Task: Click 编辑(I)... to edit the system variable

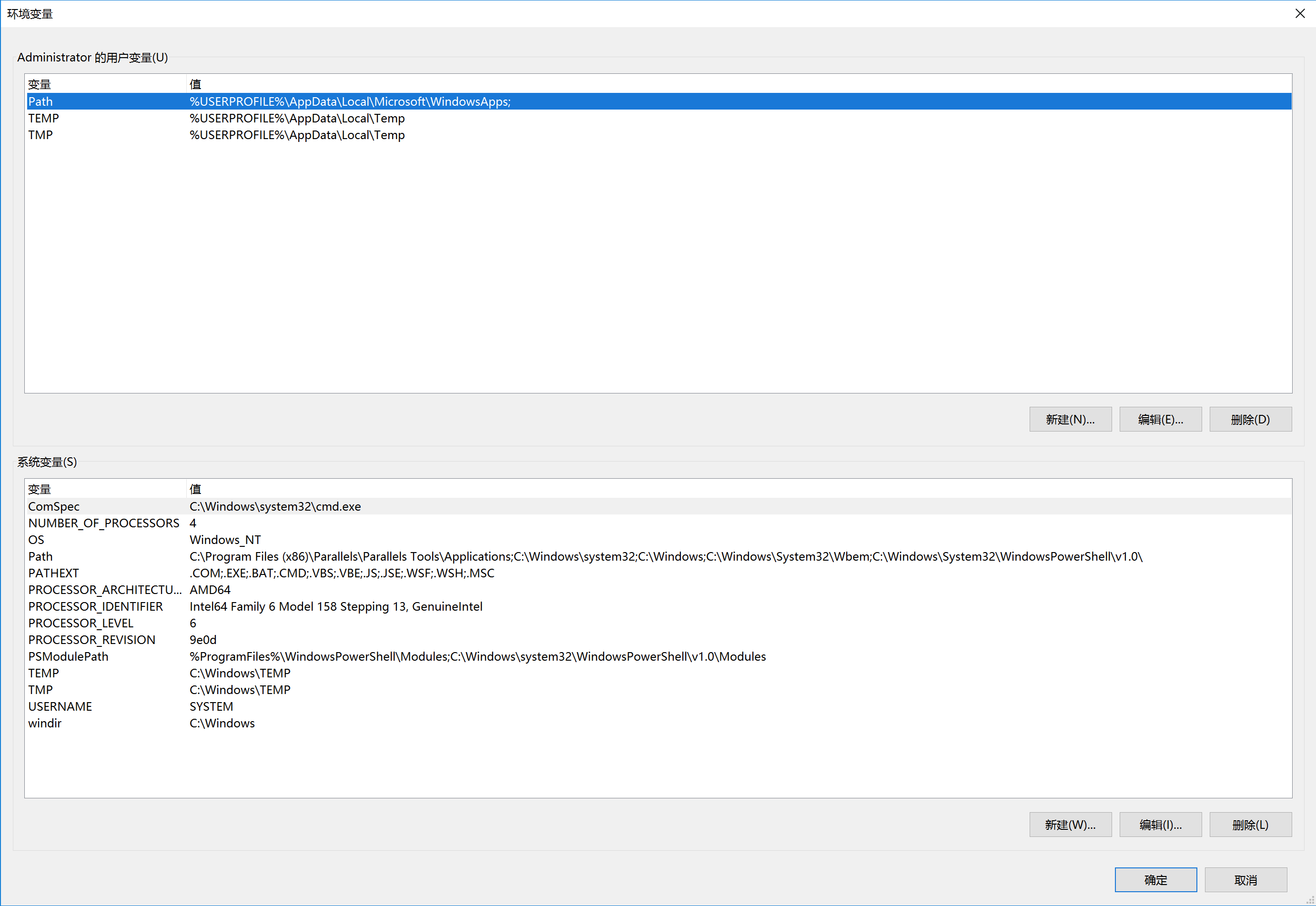Action: coord(1160,825)
